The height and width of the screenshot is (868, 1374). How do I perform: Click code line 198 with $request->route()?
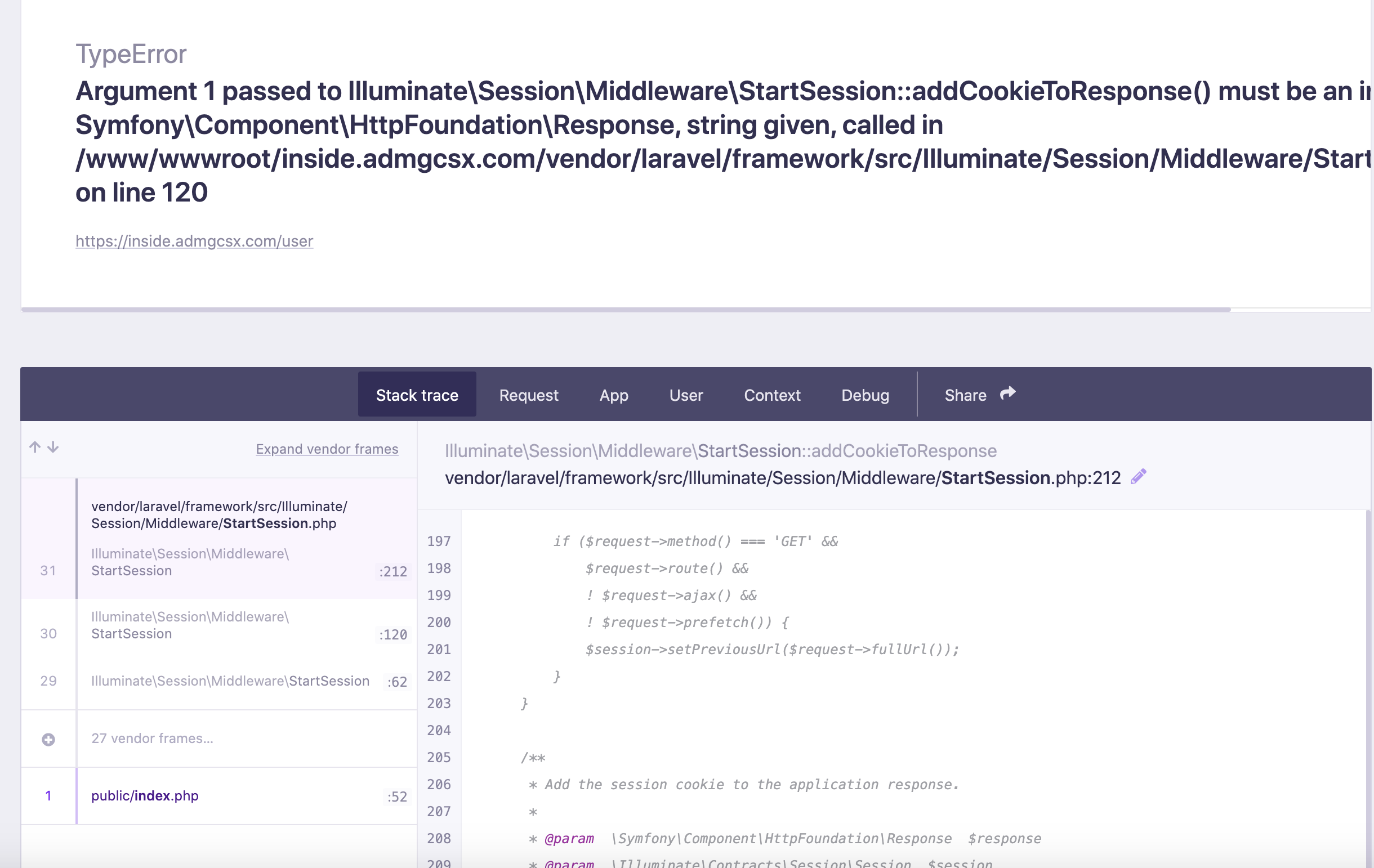(x=667, y=568)
